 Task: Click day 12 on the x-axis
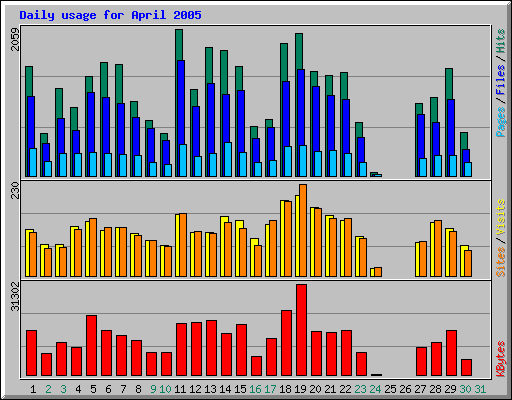pyautogui.click(x=195, y=389)
